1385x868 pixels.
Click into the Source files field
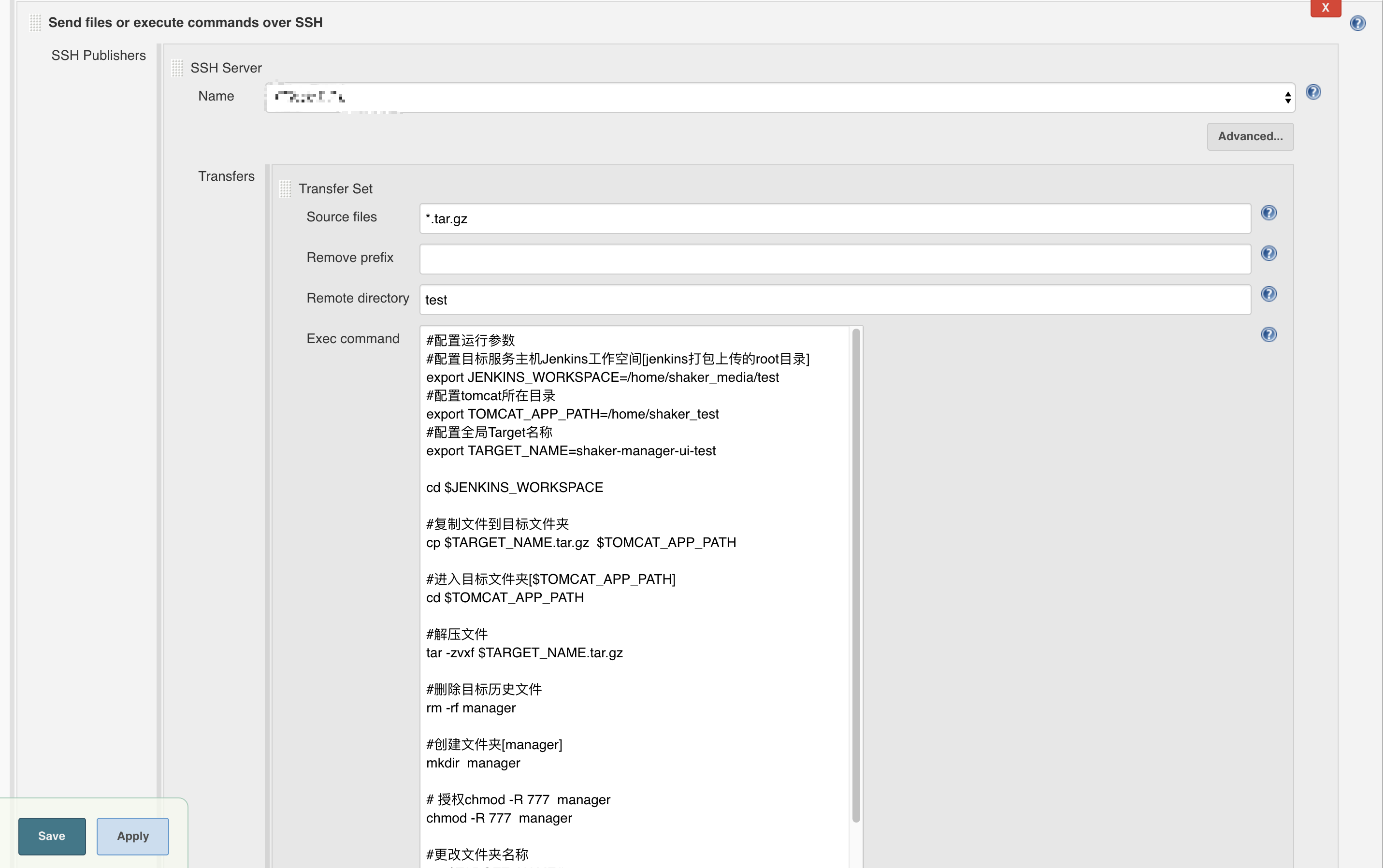point(835,219)
